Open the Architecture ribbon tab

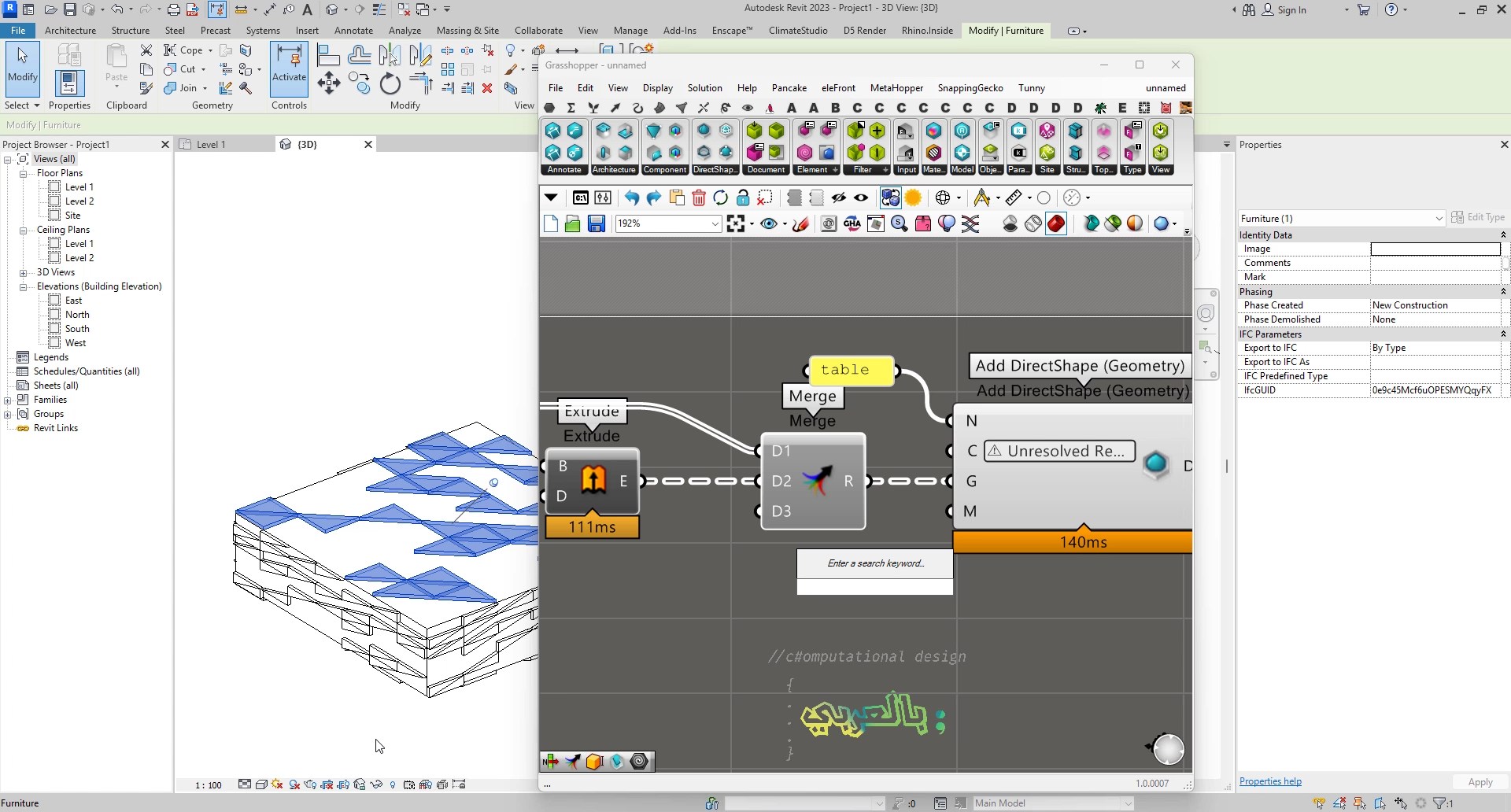(x=70, y=31)
